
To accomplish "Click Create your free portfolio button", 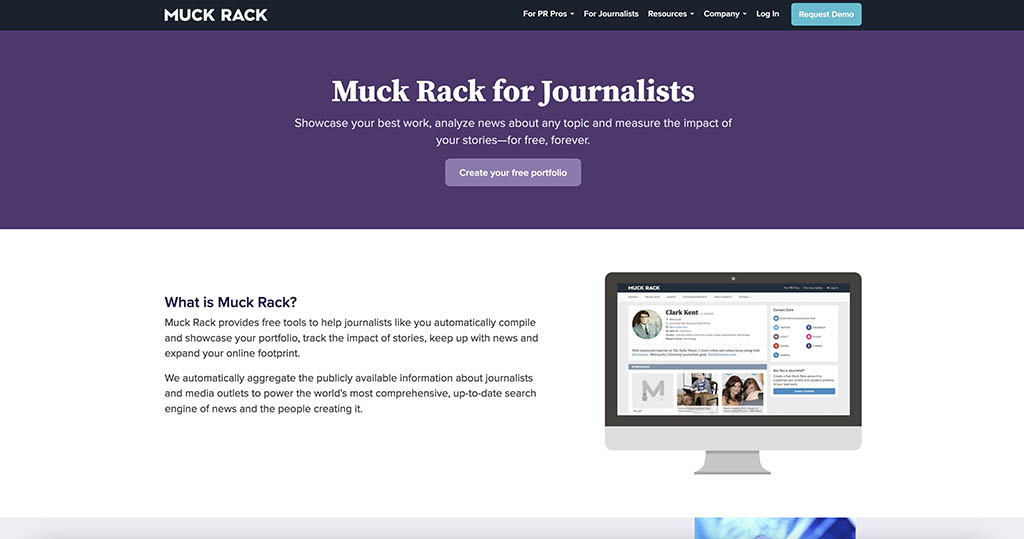I will pos(513,172).
